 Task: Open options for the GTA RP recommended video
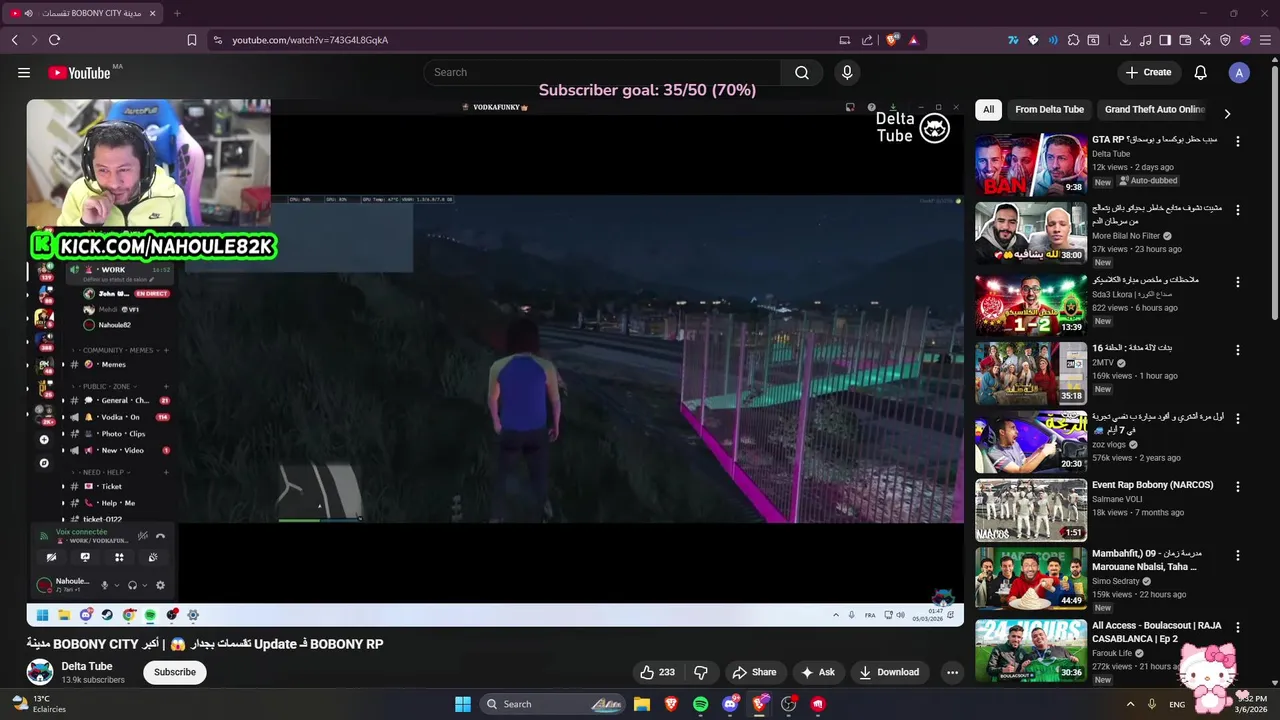tap(1238, 141)
